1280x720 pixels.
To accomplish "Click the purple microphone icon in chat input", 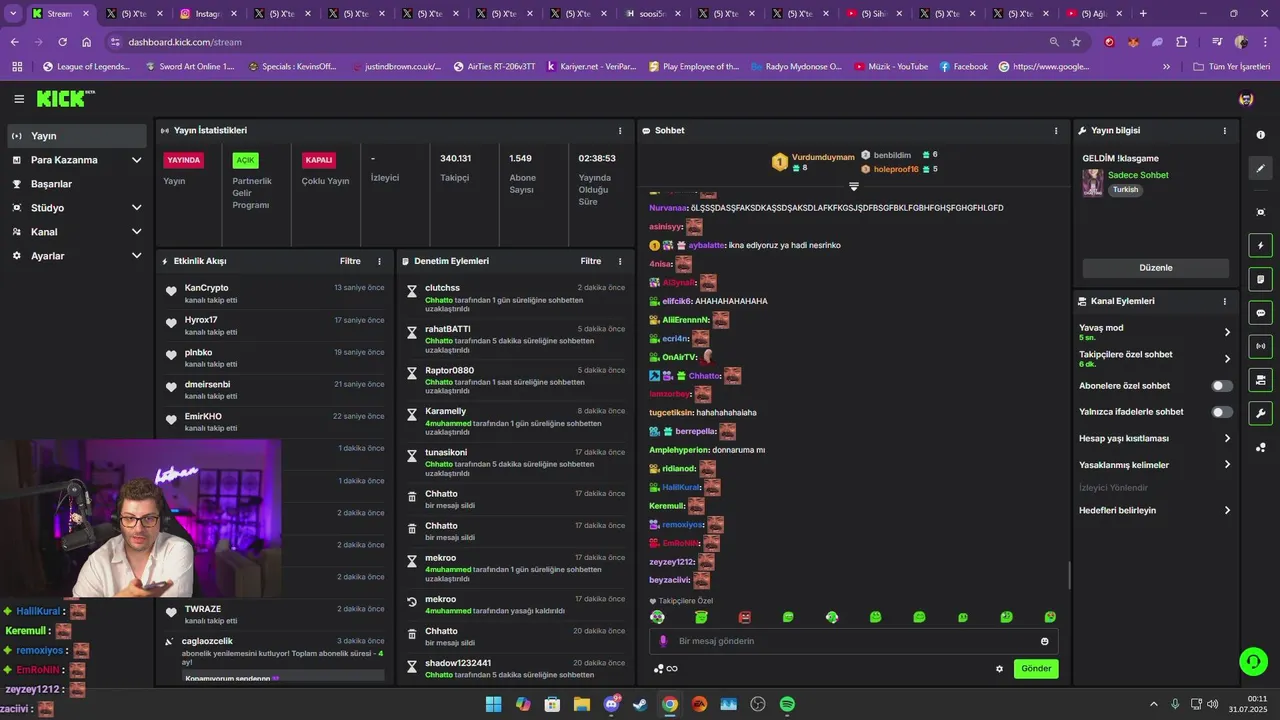I will coord(663,641).
